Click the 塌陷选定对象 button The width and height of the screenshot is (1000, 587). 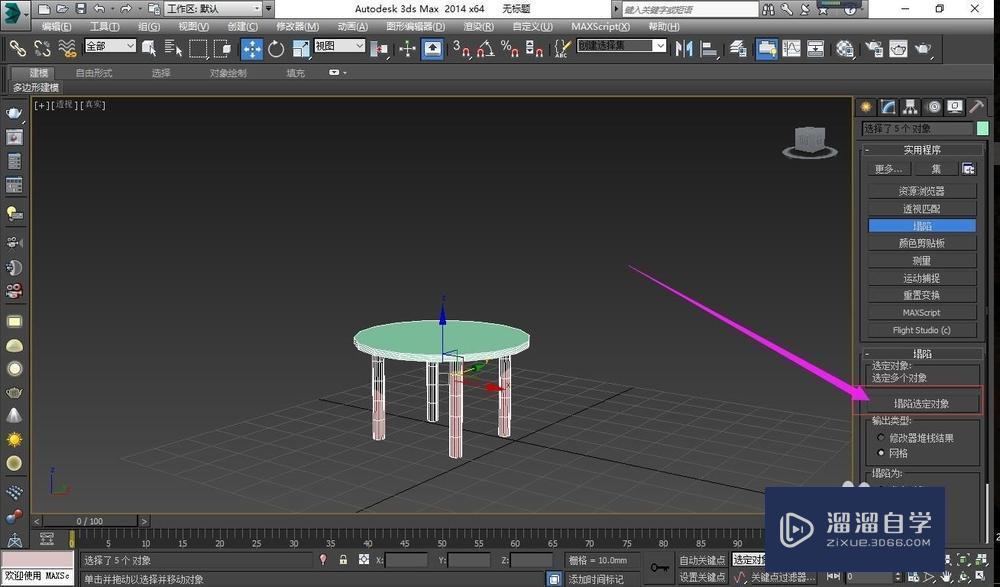tap(922, 402)
